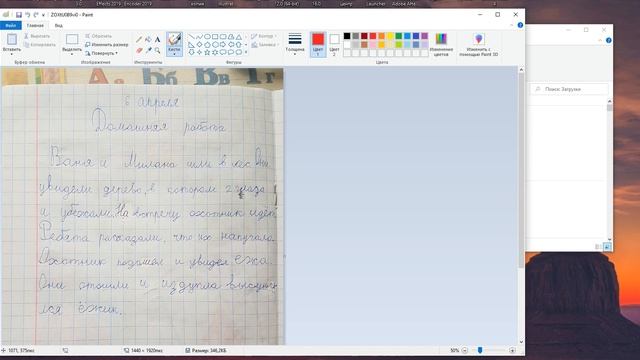Screen dimensions: 640x360
Task: Select the Color picker eyedropper tool
Action: [148, 50]
